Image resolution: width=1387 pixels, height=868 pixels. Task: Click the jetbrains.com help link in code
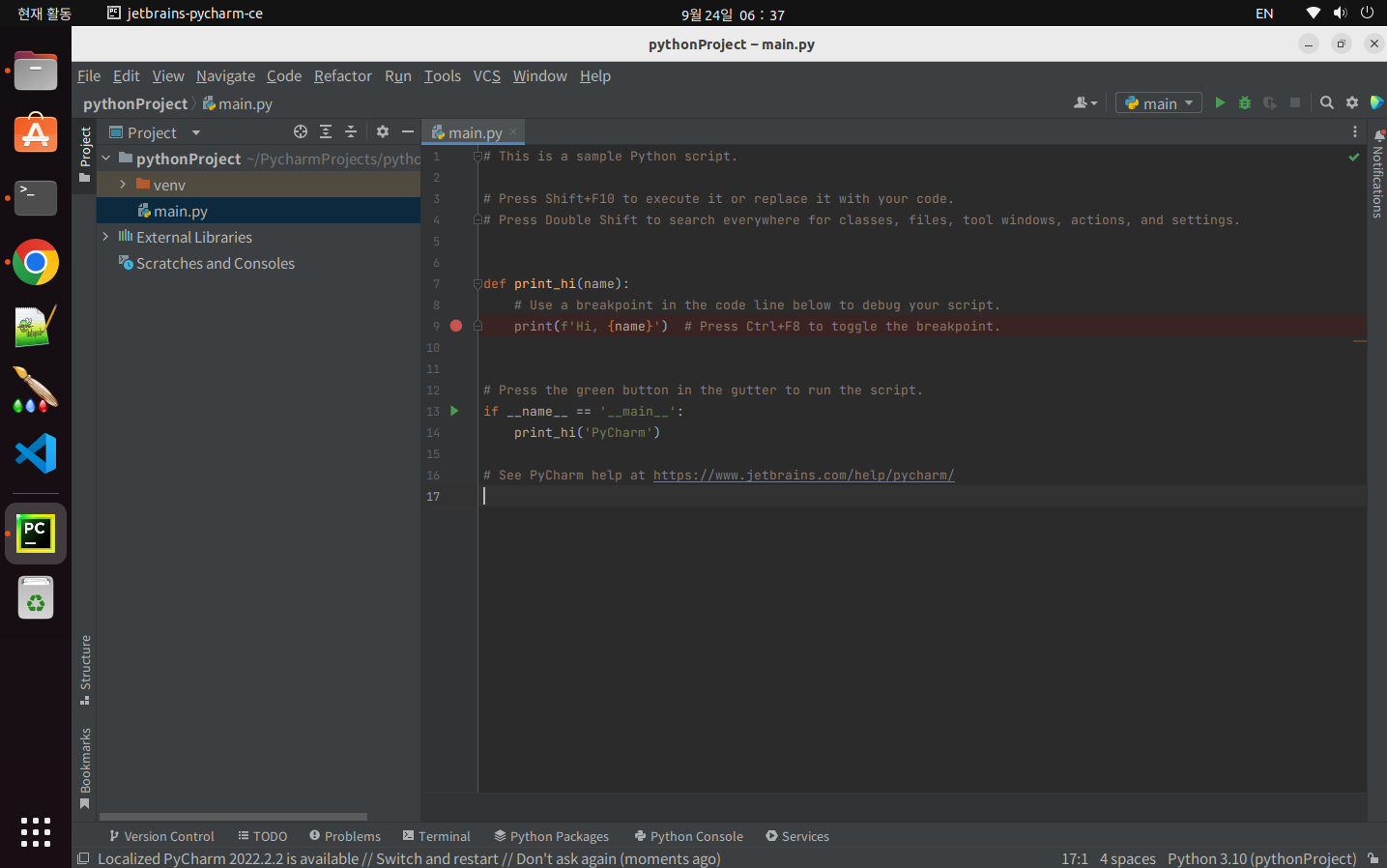tap(803, 475)
